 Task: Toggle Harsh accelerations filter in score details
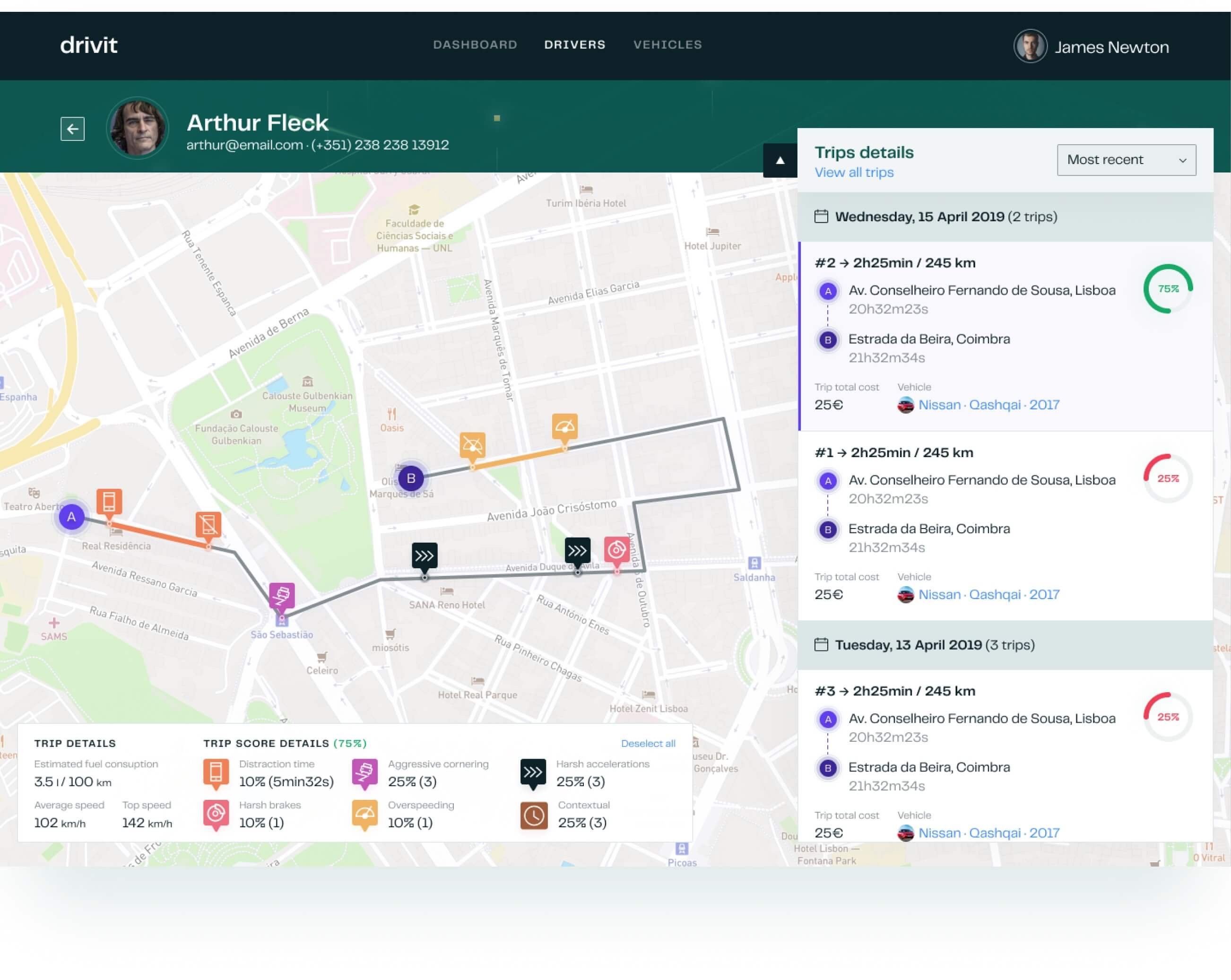pos(533,772)
